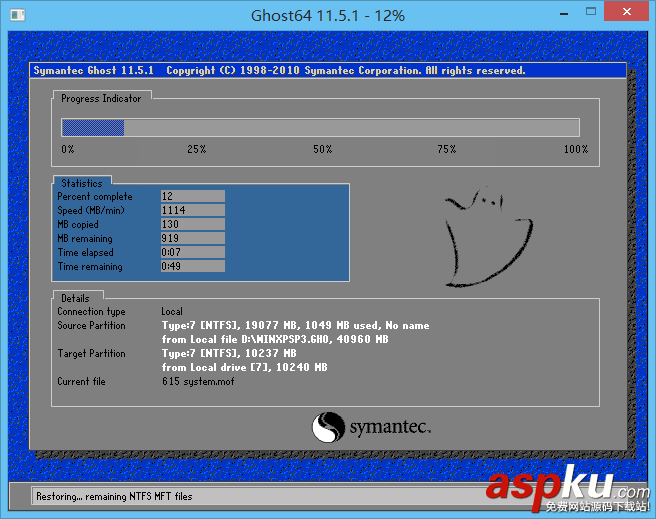
Task: Click the restore progress bar
Action: click(320, 128)
